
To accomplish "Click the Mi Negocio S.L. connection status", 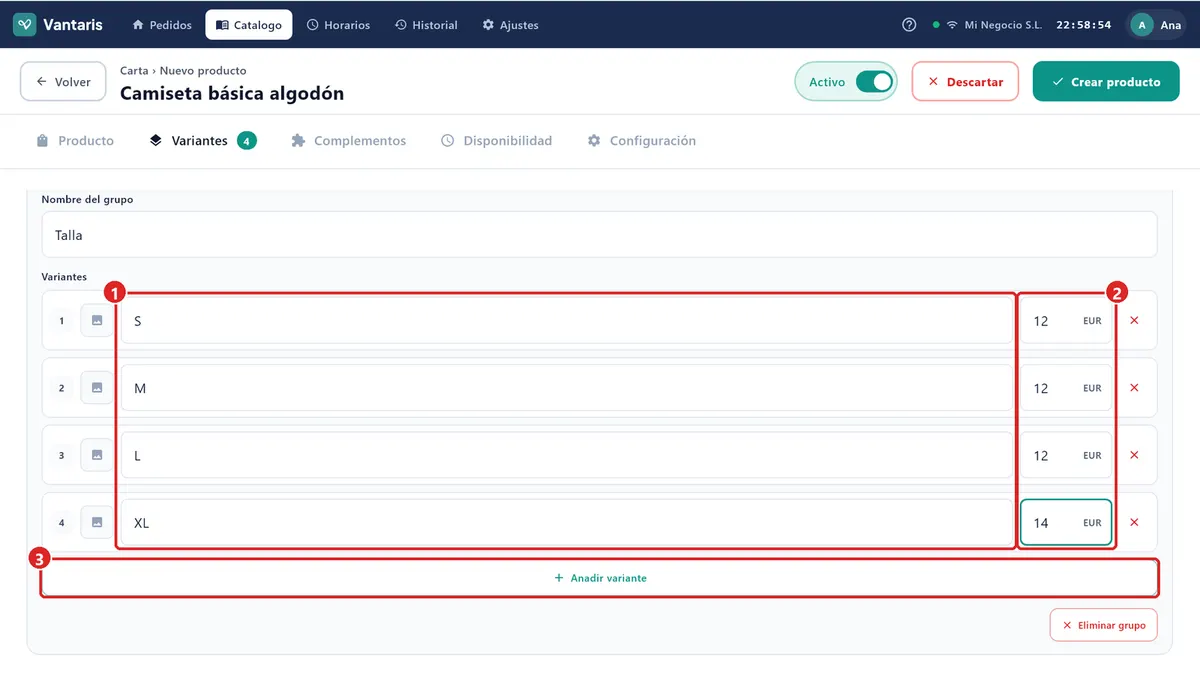I will pos(989,25).
